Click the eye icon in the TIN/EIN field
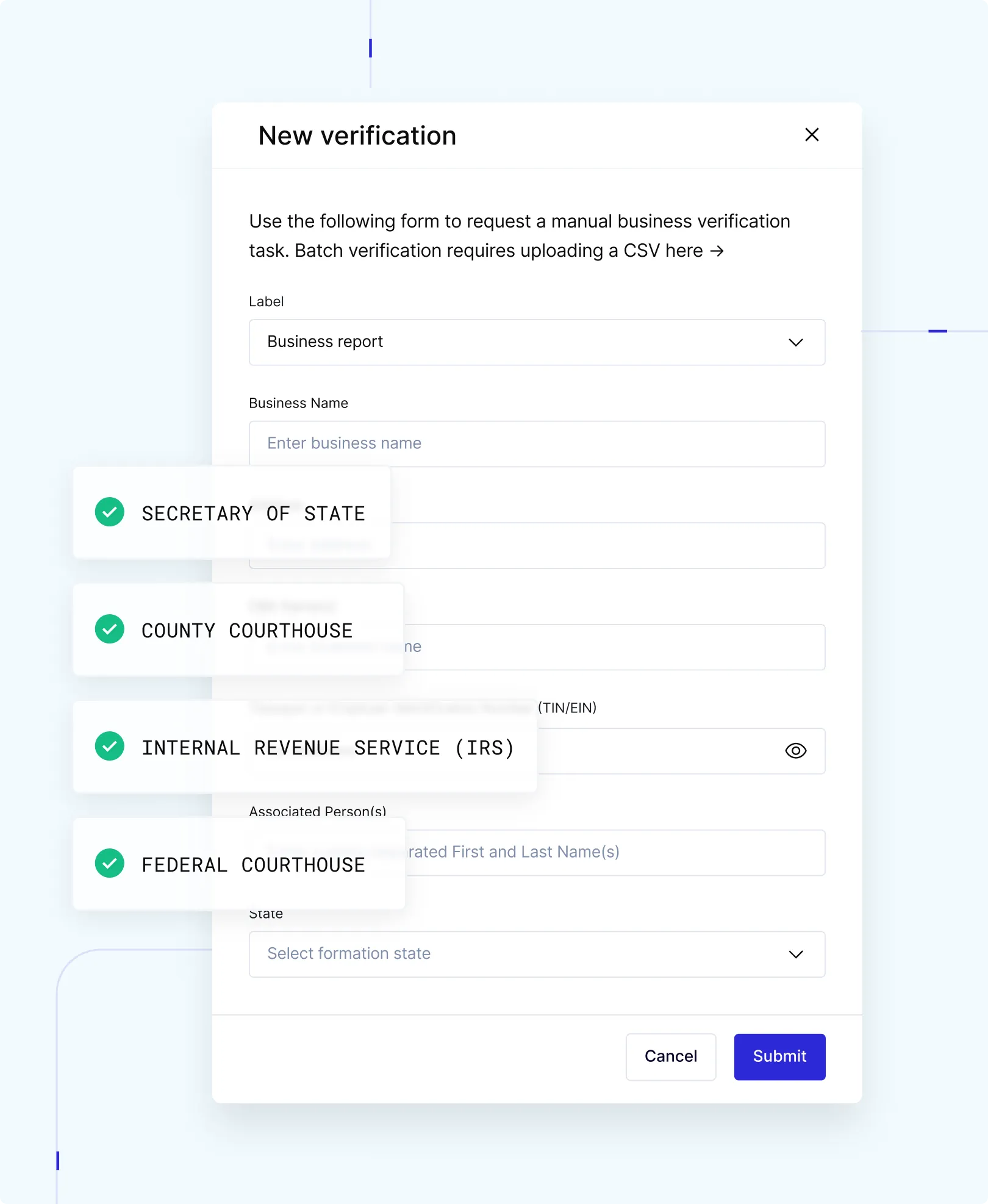Screen dimensions: 988x1204 tap(795, 751)
